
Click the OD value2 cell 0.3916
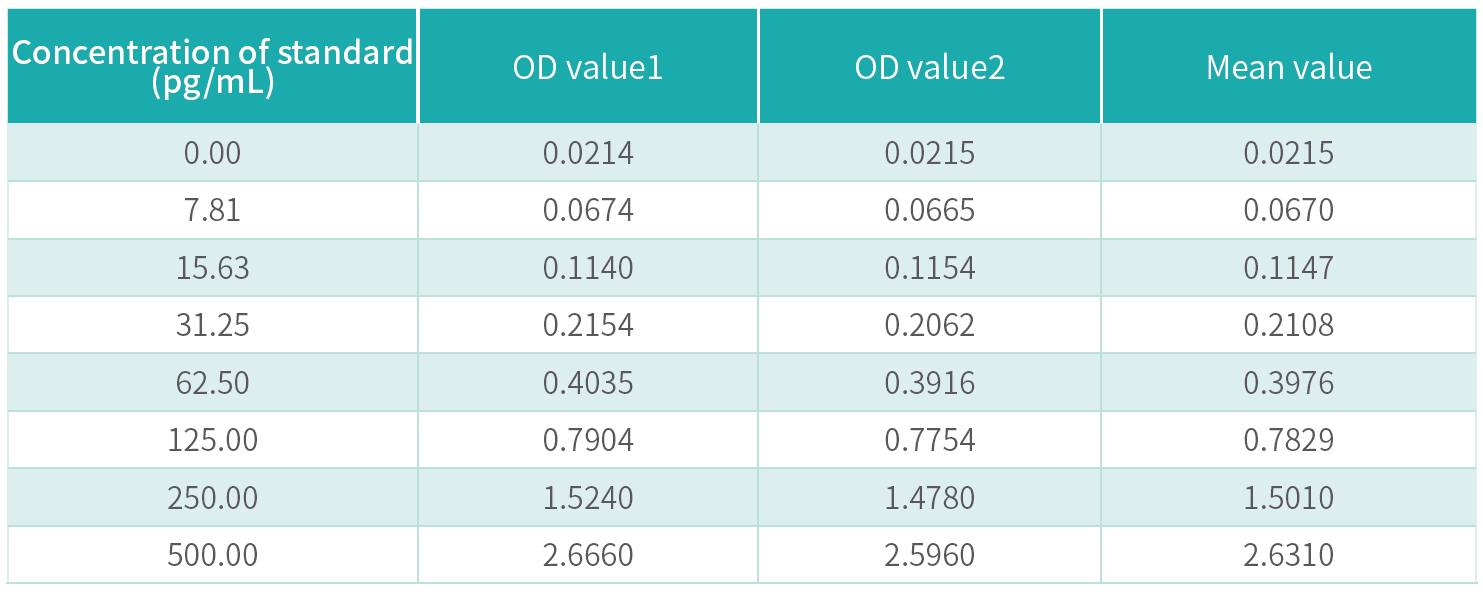(x=929, y=383)
